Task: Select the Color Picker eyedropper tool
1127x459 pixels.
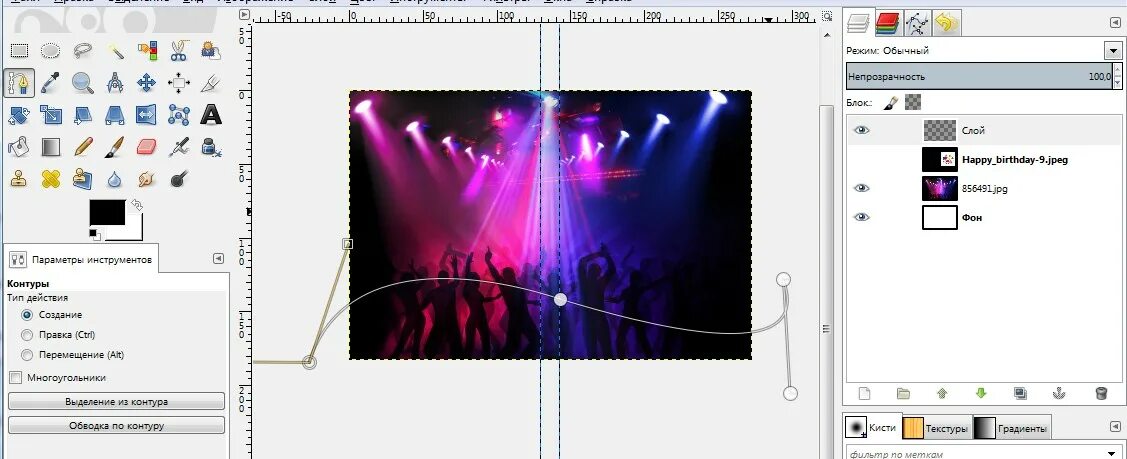Action: 50,83
